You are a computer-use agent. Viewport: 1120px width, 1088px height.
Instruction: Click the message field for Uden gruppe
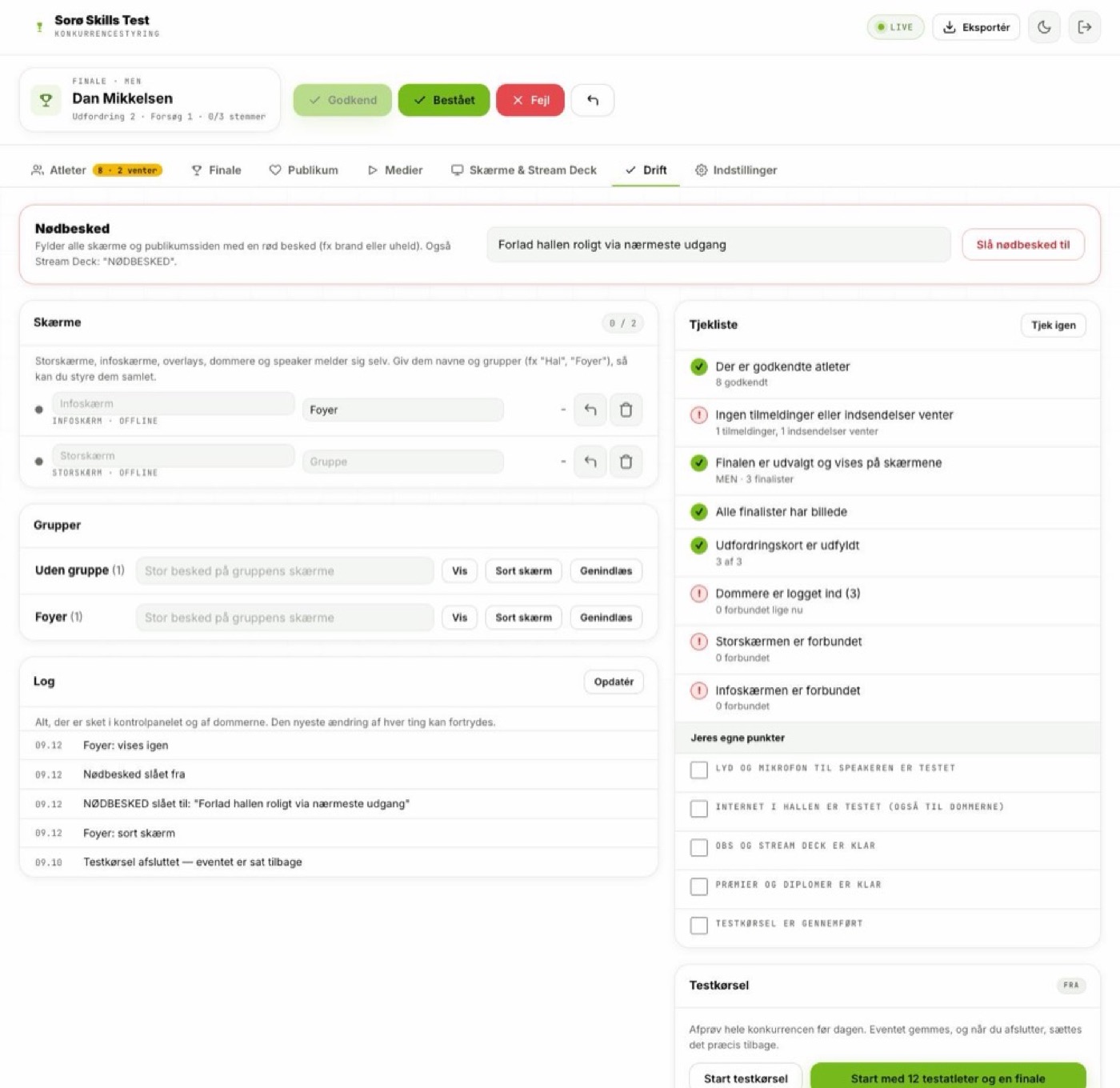pyautogui.click(x=285, y=571)
